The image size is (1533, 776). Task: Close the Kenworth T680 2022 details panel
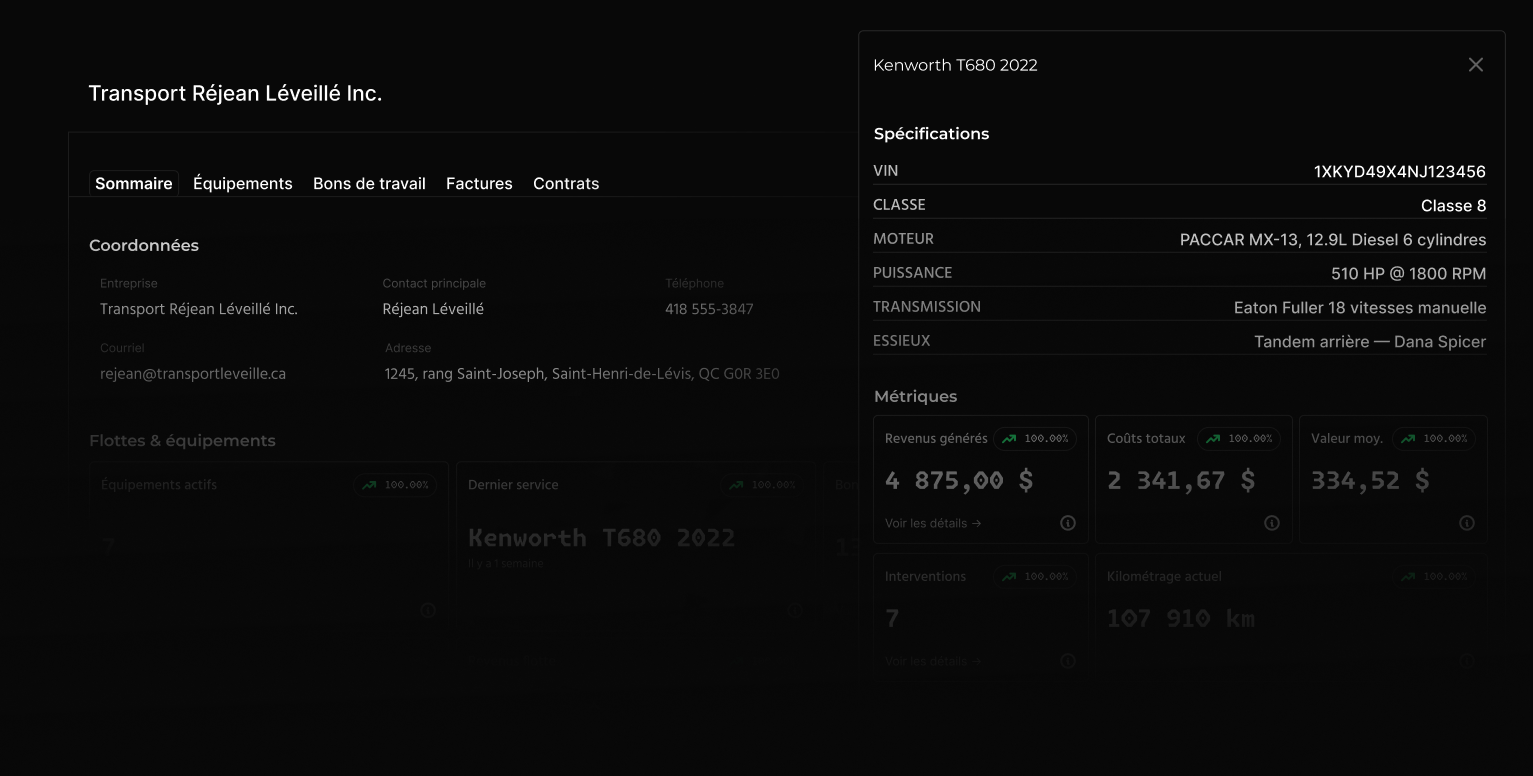tap(1475, 65)
